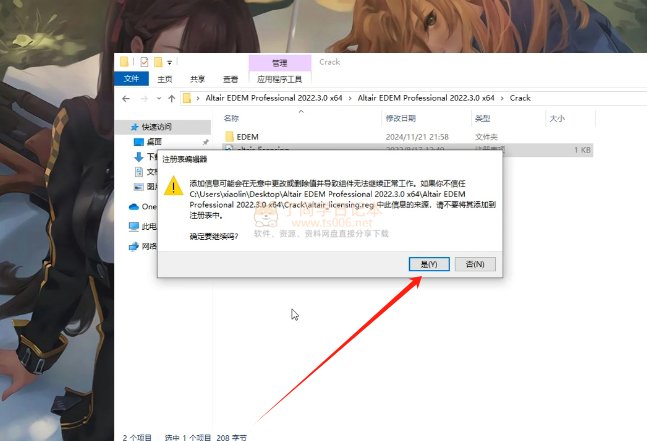The width and height of the screenshot is (647, 441).
Task: Click the 网络 network icon
Action: point(134,246)
